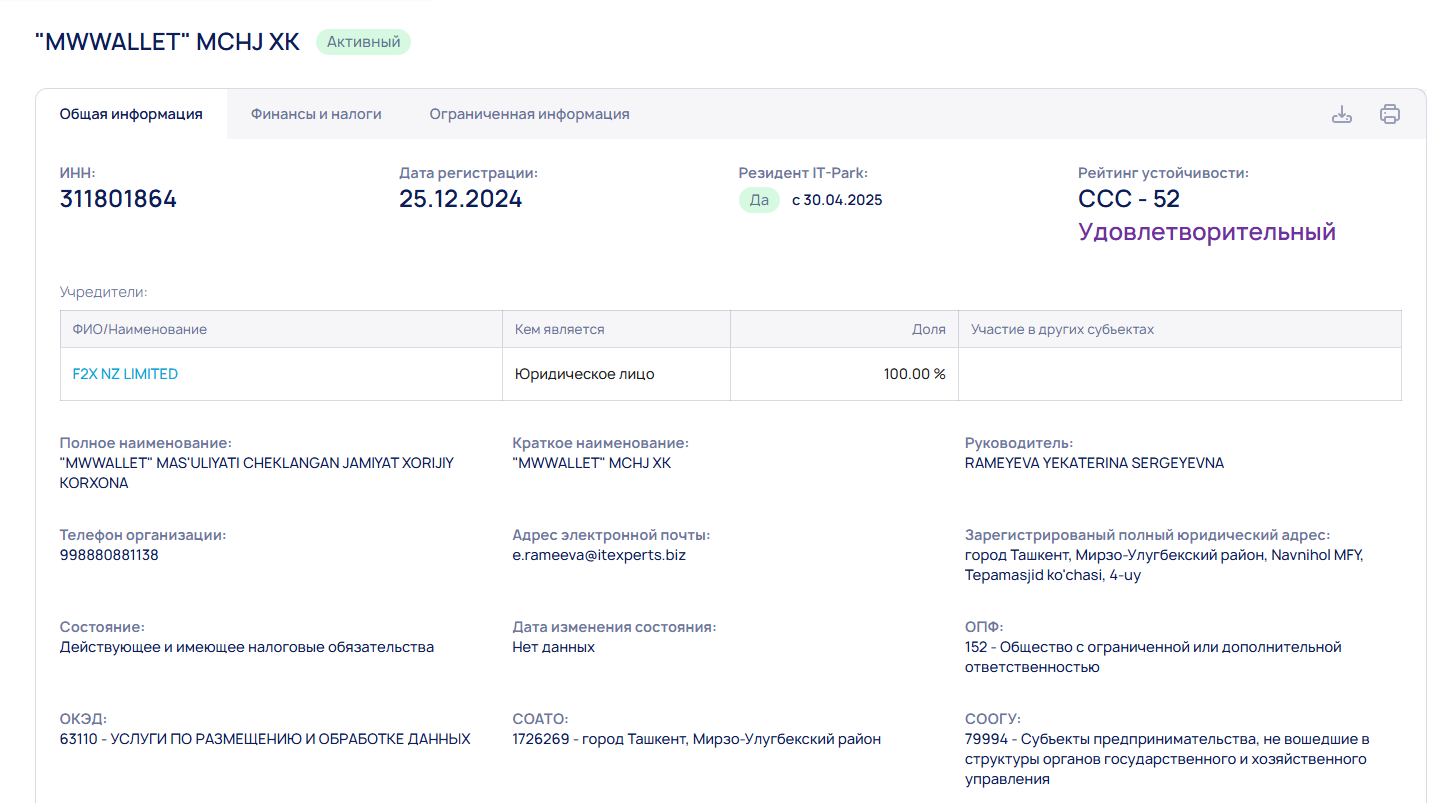Image resolution: width=1446 pixels, height=803 pixels.
Task: Open the Финансы и налоги tab
Action: coord(316,114)
